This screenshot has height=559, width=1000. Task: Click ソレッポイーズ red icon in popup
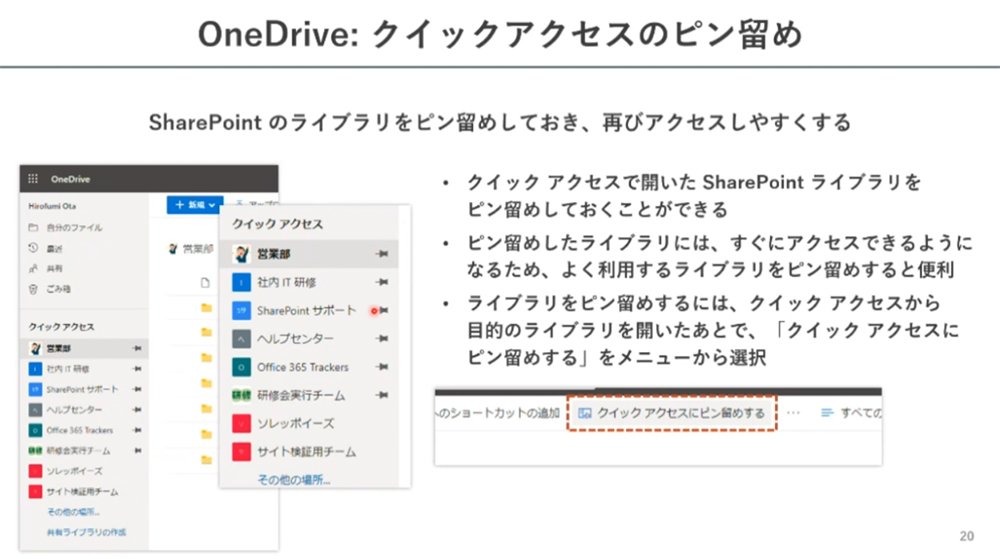tap(241, 423)
